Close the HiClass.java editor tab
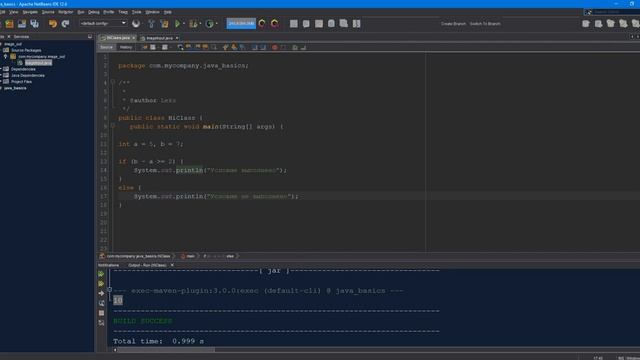This screenshot has height=360, width=640. tap(134, 38)
